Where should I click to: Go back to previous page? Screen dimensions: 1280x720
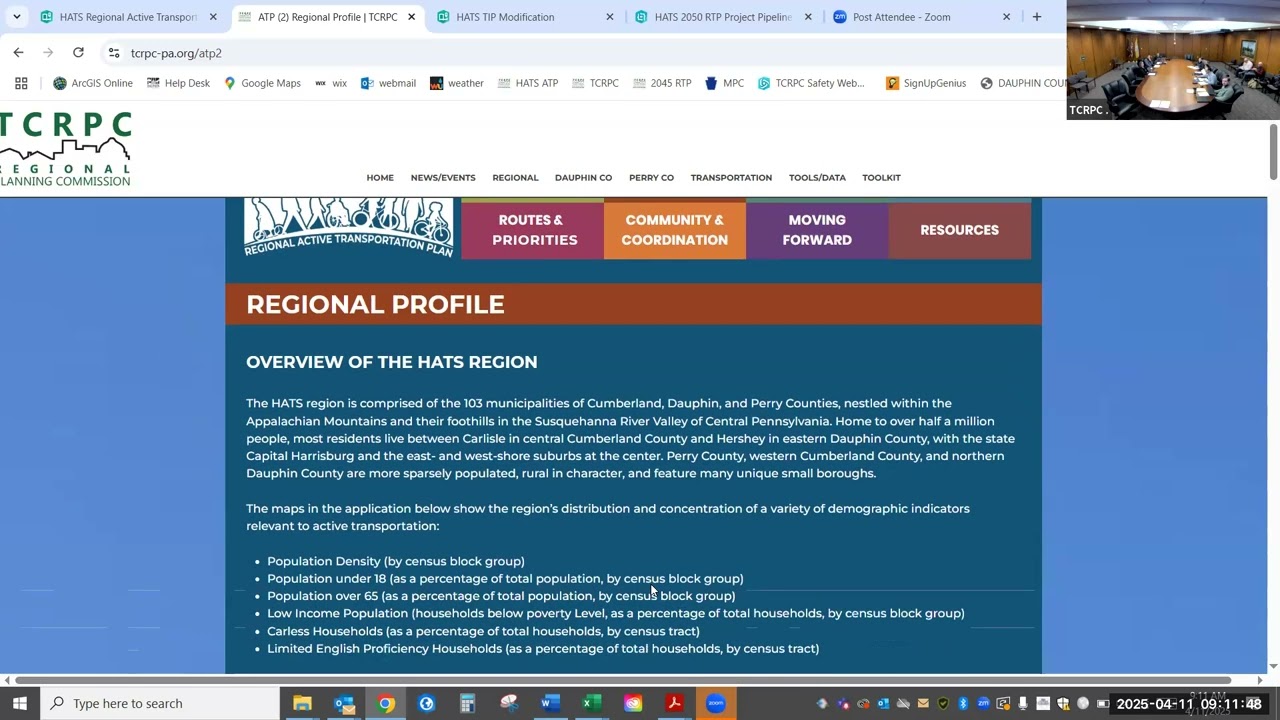click(18, 53)
